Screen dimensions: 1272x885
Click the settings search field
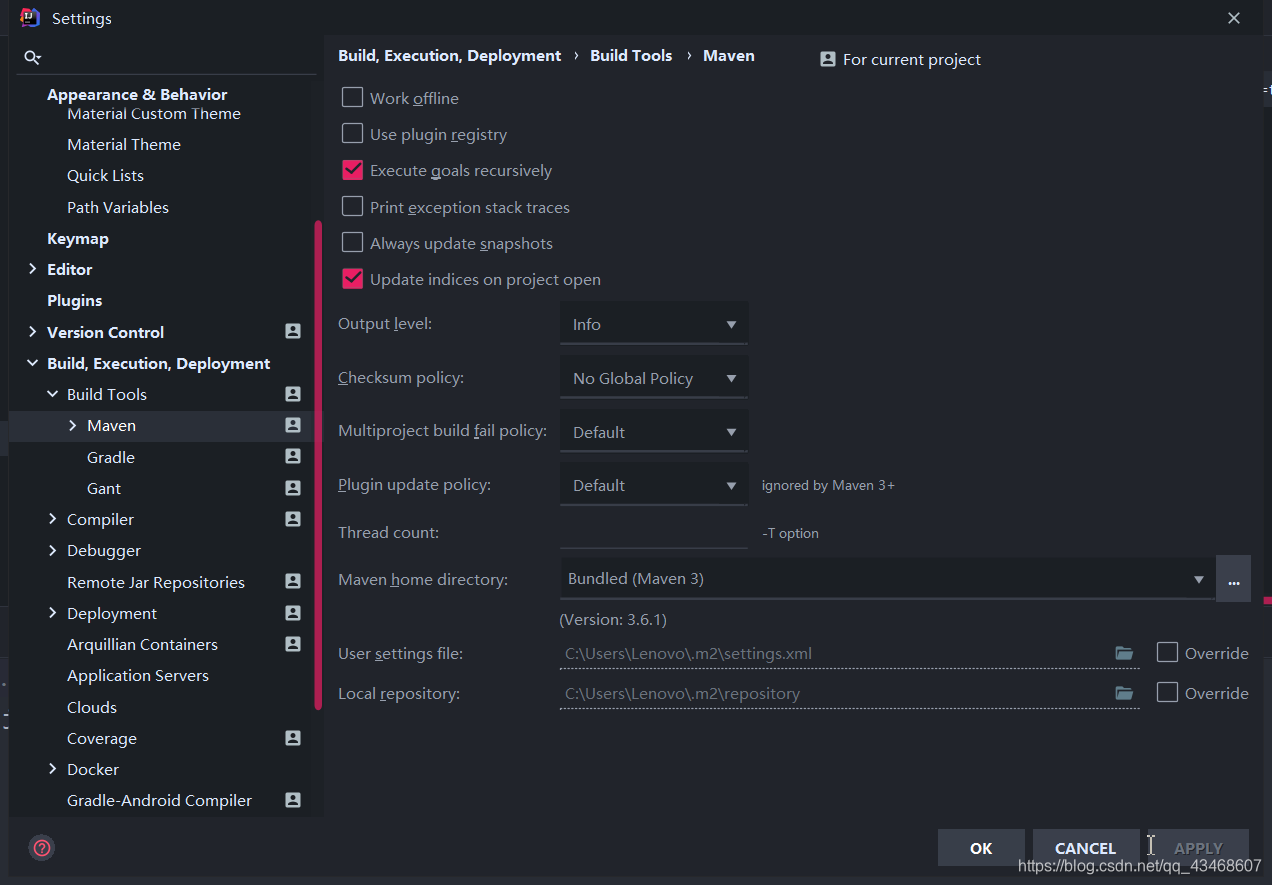point(168,58)
